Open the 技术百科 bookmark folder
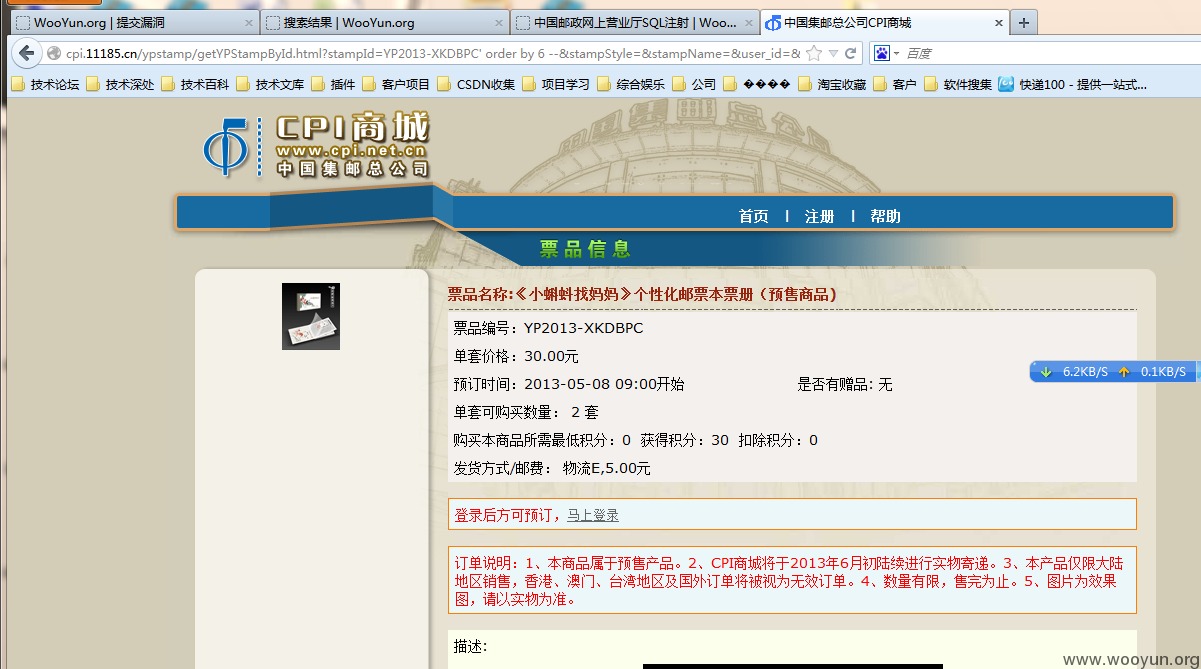Viewport: 1201px width, 669px height. pyautogui.click(x=195, y=85)
